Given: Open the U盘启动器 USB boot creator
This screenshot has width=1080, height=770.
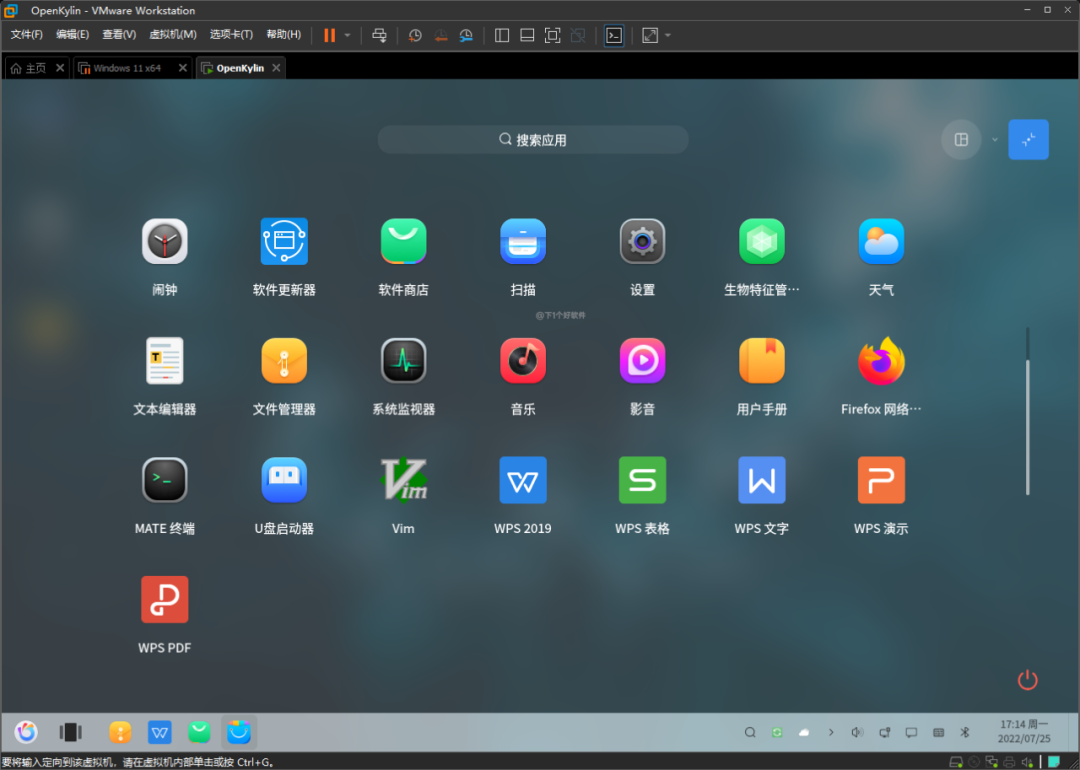Looking at the screenshot, I should [x=284, y=480].
